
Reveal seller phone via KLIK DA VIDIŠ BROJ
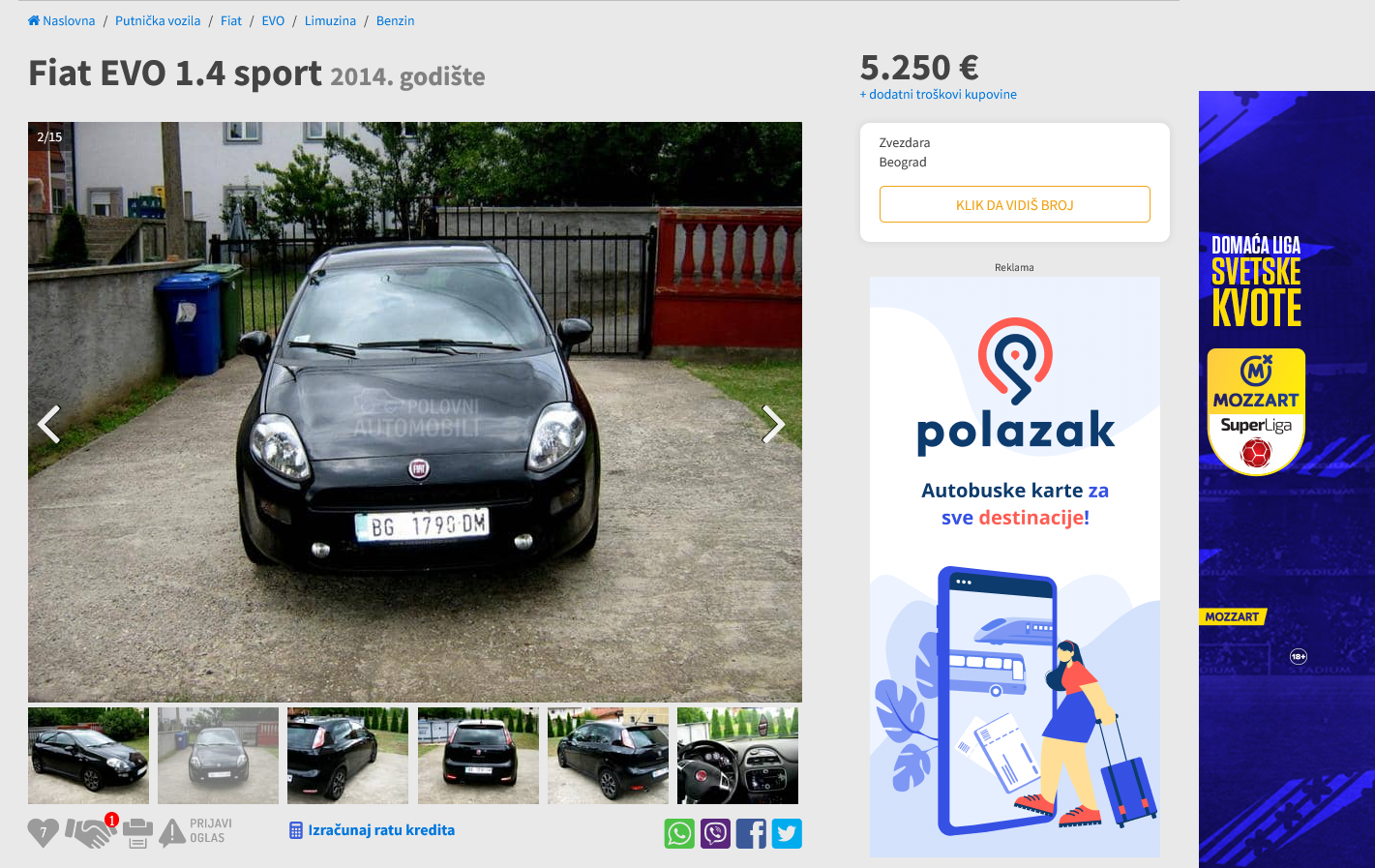(1014, 204)
